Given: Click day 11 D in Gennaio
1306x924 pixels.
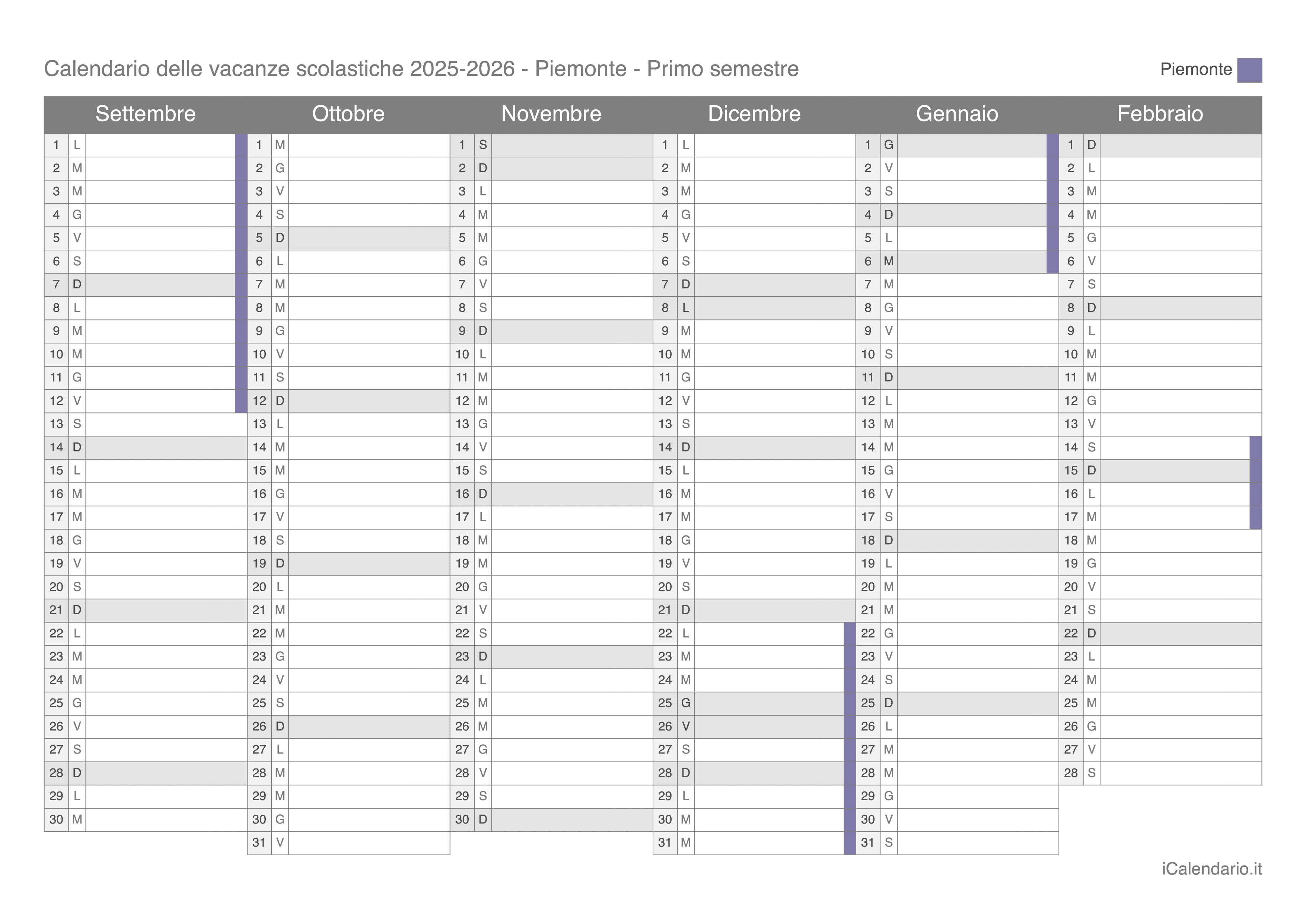Looking at the screenshot, I should click(x=957, y=378).
